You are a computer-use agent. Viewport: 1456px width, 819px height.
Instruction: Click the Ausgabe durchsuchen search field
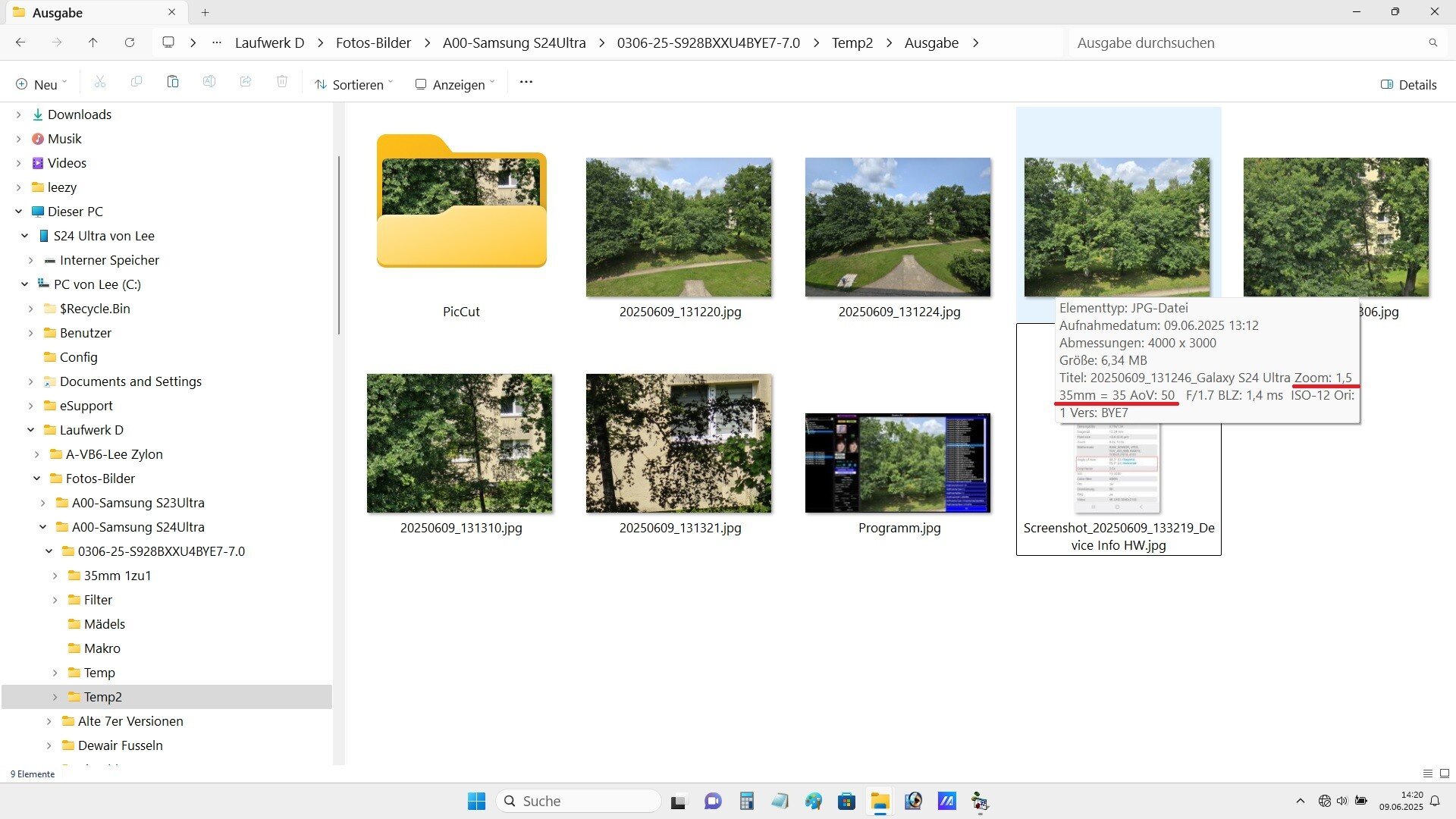coord(1244,42)
